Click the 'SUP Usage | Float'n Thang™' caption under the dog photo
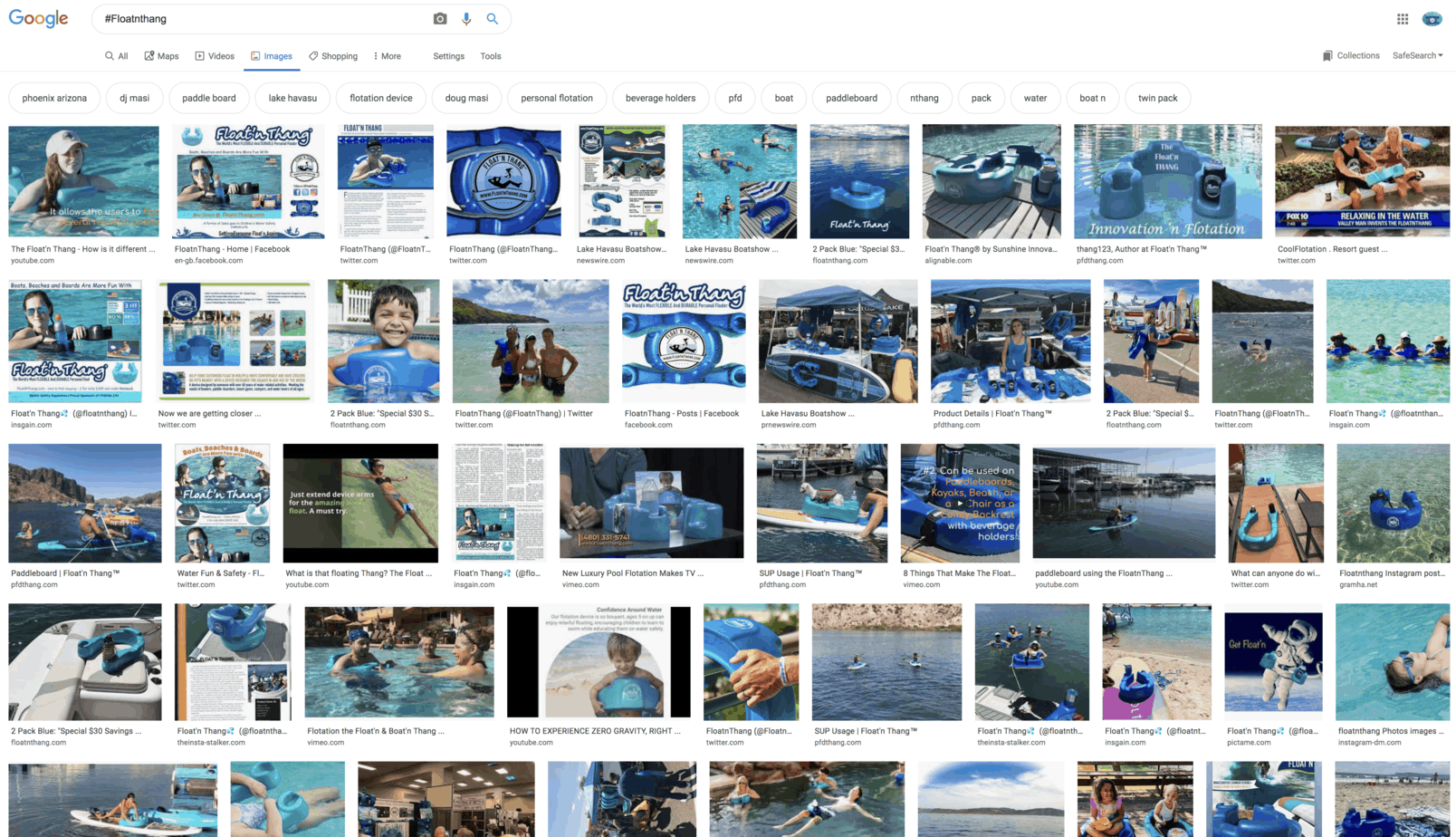Viewport: 1456px width, 837px height. click(x=810, y=573)
